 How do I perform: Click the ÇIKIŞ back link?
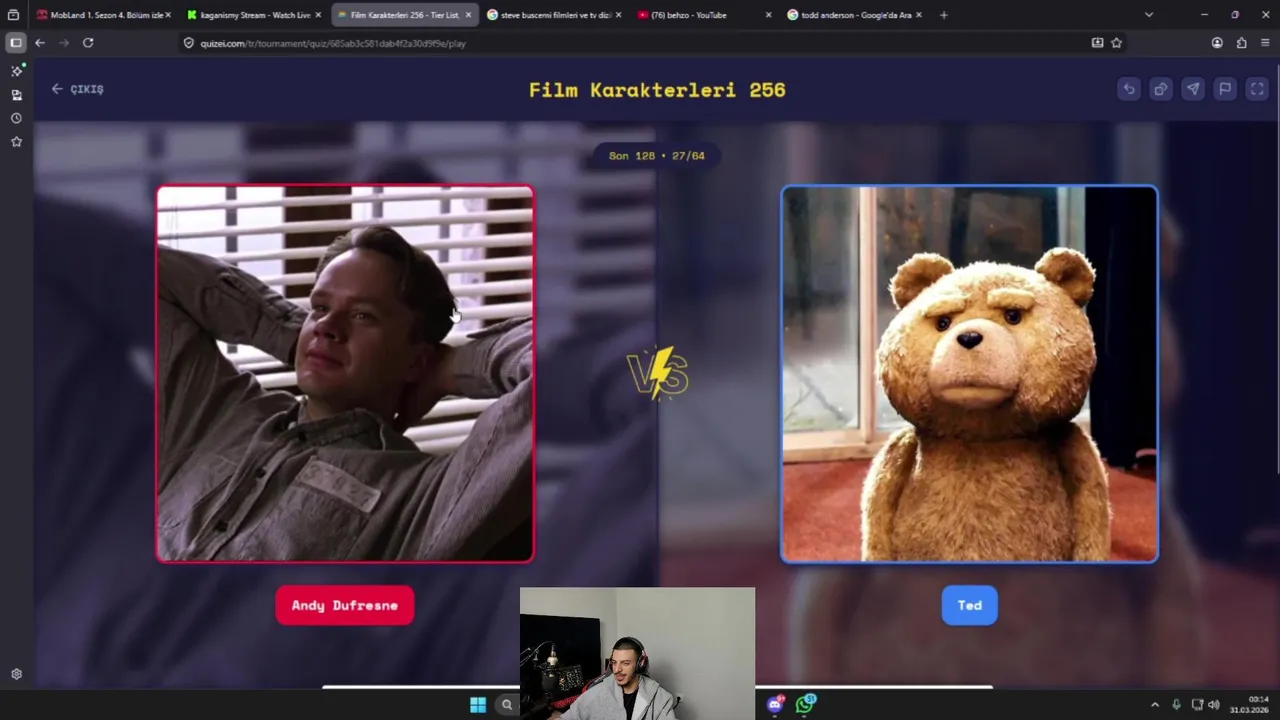pyautogui.click(x=77, y=89)
